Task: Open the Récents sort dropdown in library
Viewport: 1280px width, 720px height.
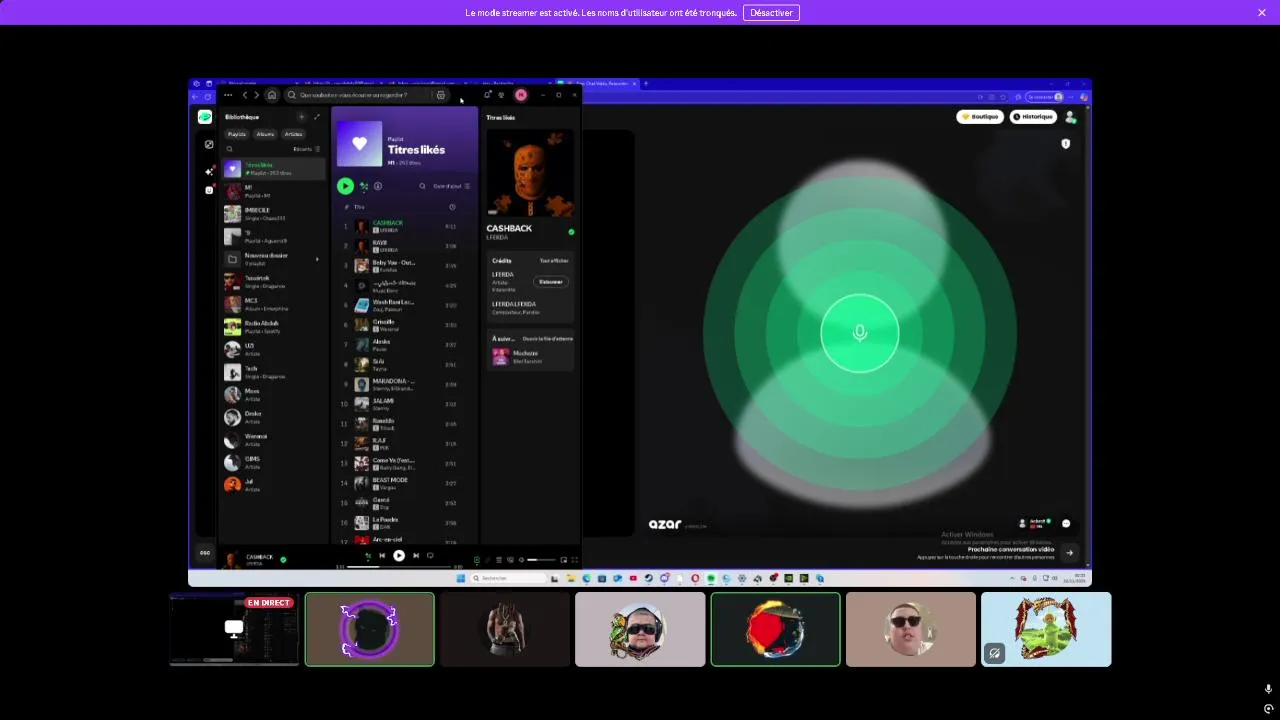Action: pyautogui.click(x=307, y=149)
